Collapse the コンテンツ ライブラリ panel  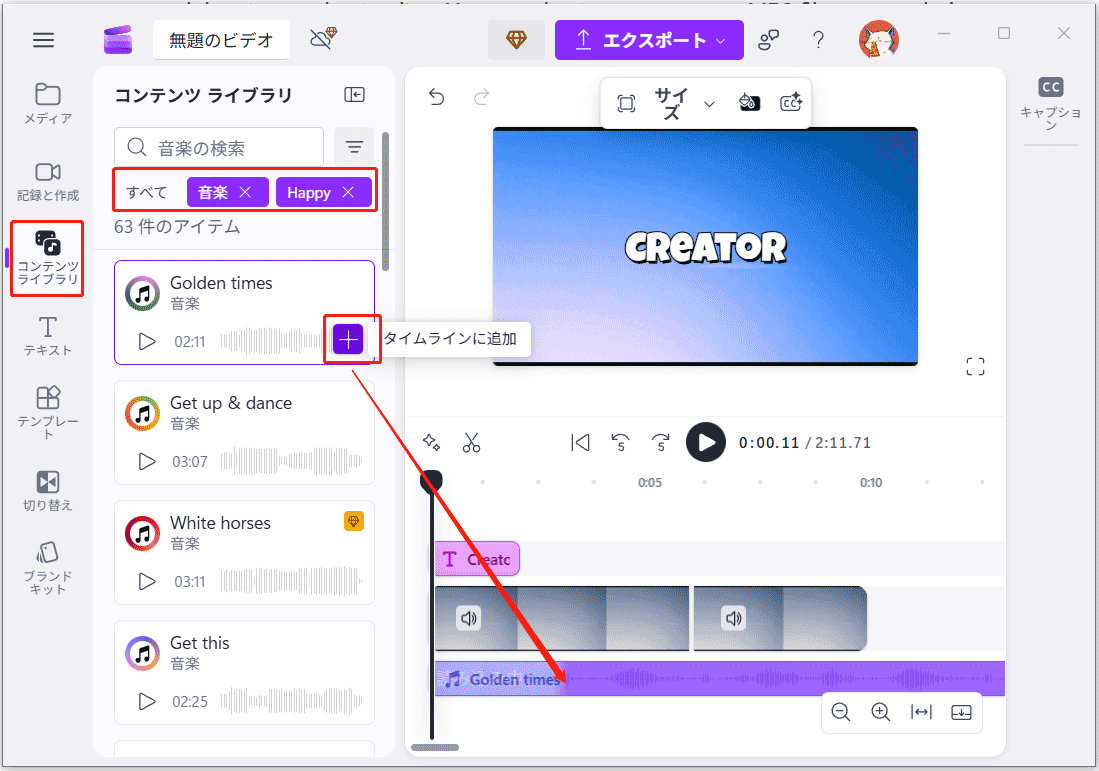tap(353, 94)
